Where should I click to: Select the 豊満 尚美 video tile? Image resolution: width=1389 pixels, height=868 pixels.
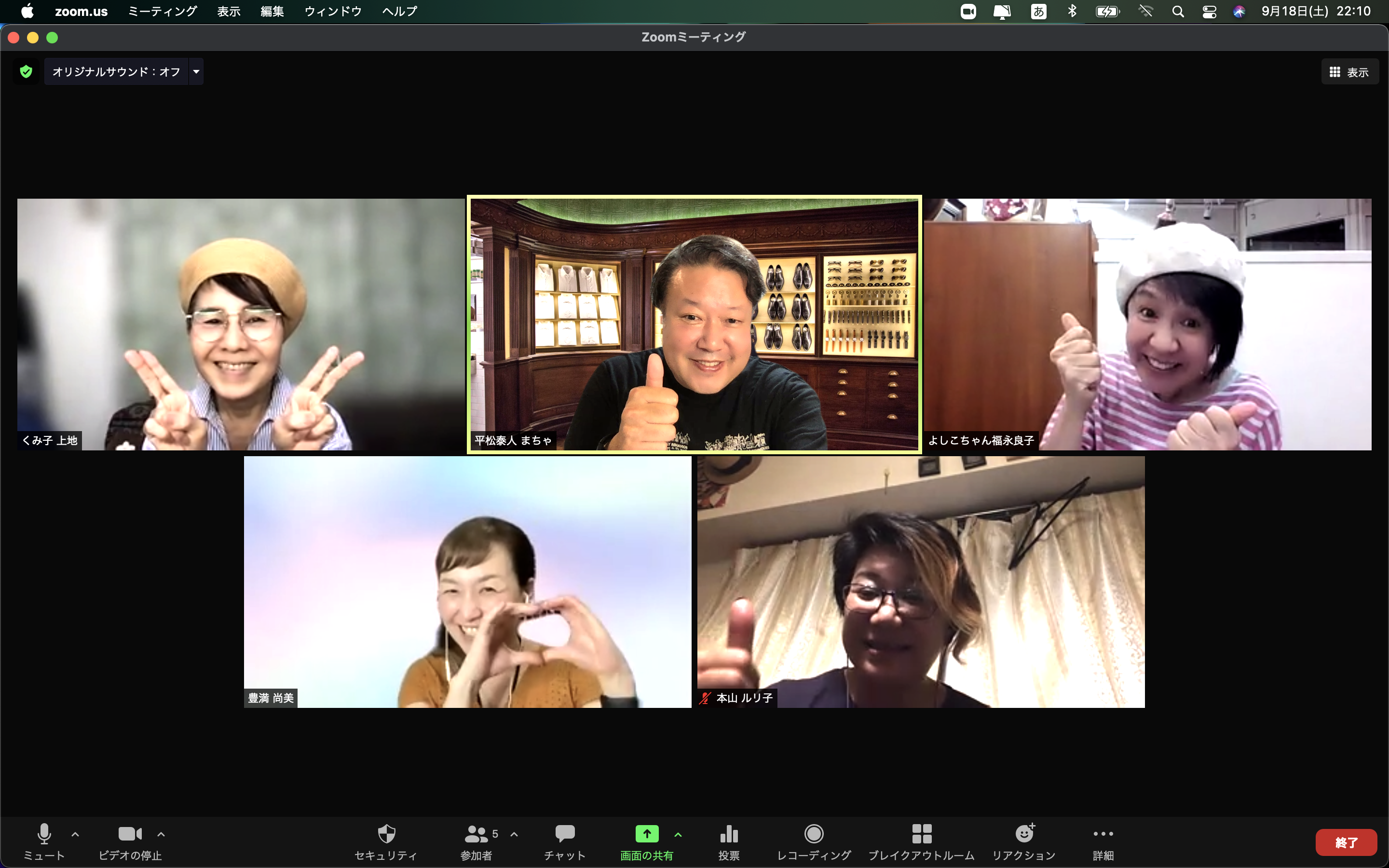467,582
